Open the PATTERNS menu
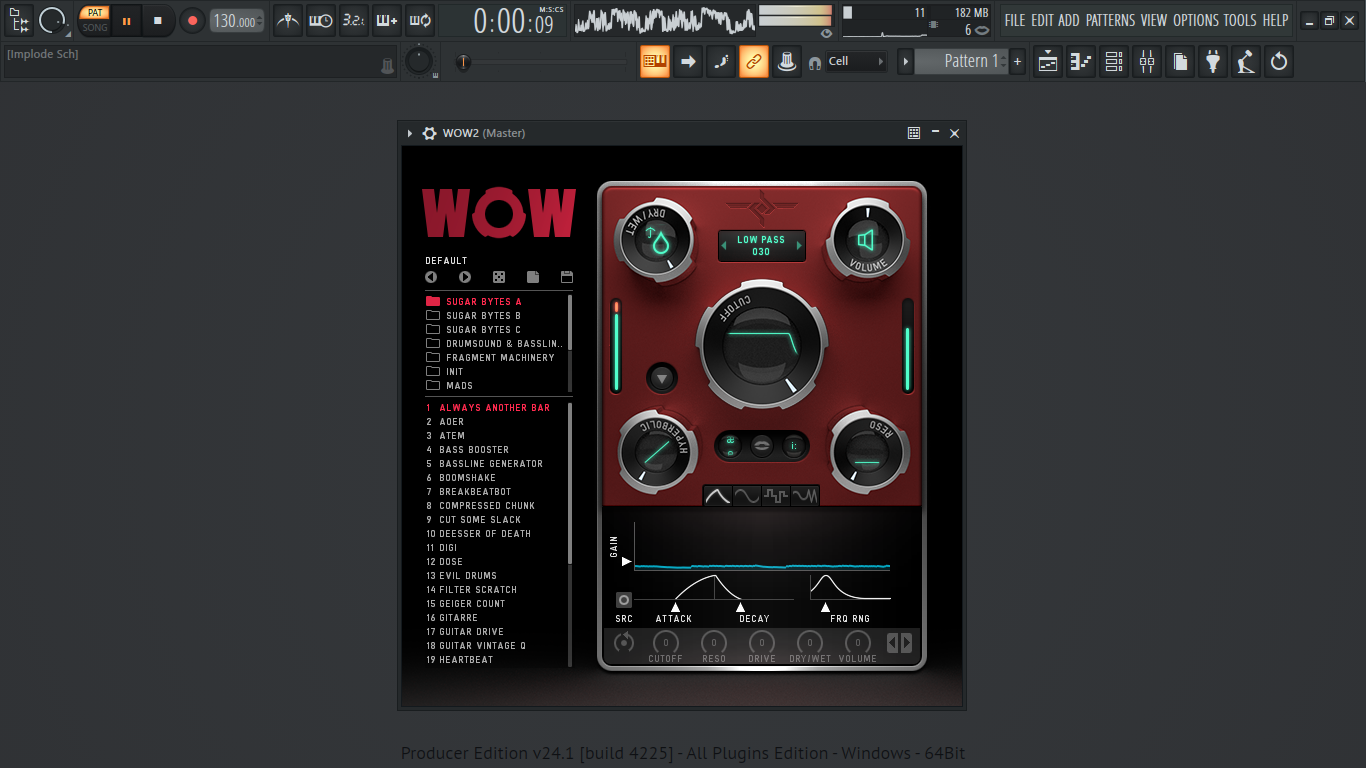The height and width of the screenshot is (768, 1366). (x=1110, y=20)
